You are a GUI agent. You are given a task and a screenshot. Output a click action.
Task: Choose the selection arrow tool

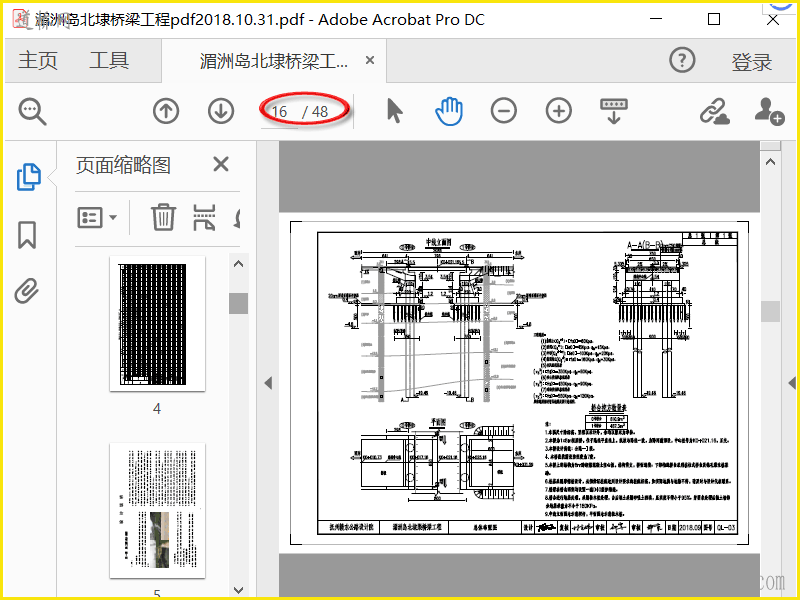coord(394,111)
